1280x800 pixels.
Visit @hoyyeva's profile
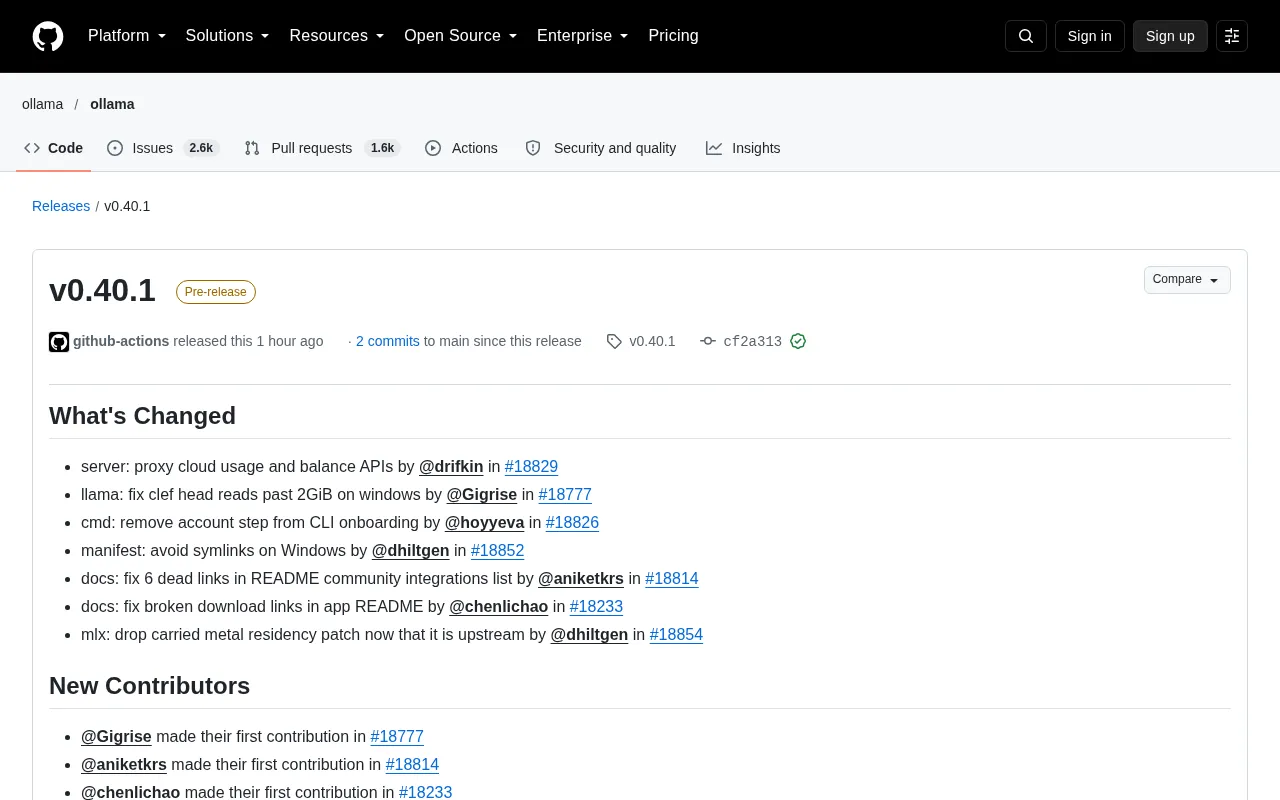point(485,522)
